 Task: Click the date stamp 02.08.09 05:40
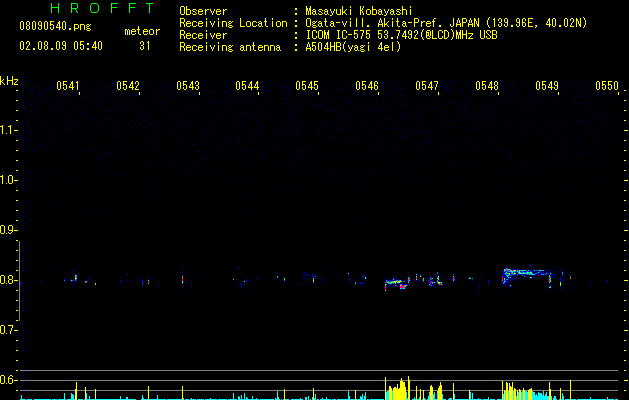click(x=61, y=46)
